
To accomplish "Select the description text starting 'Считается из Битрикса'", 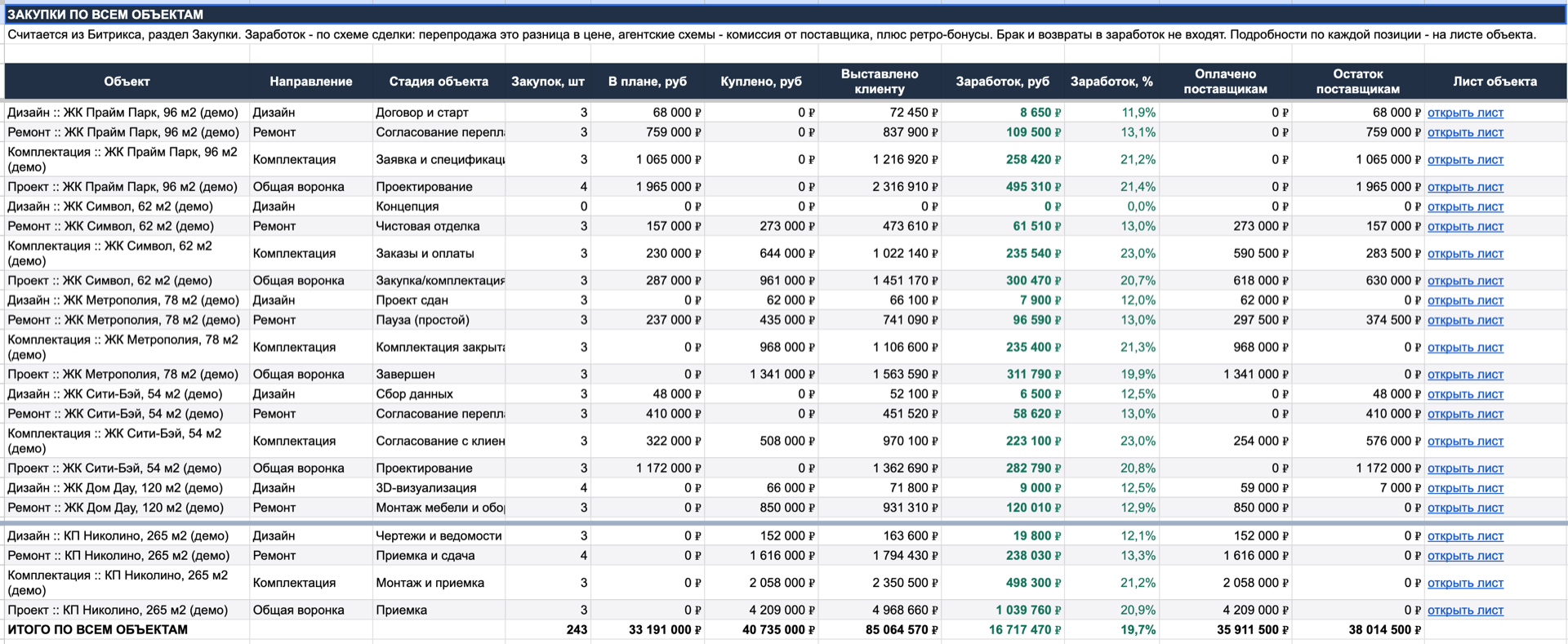I will tap(772, 34).
